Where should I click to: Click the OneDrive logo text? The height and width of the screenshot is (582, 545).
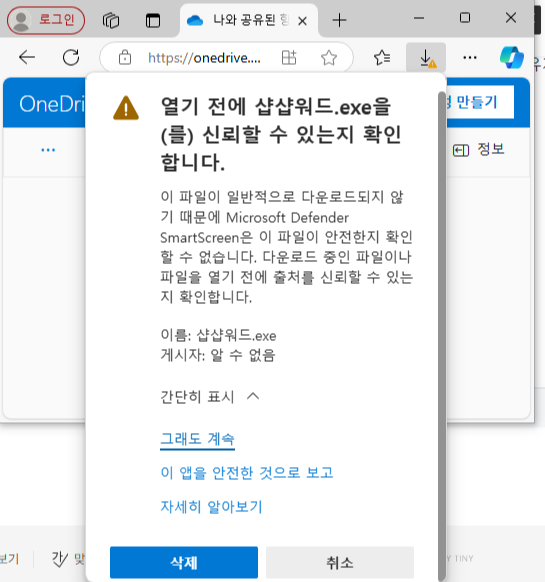[52, 104]
